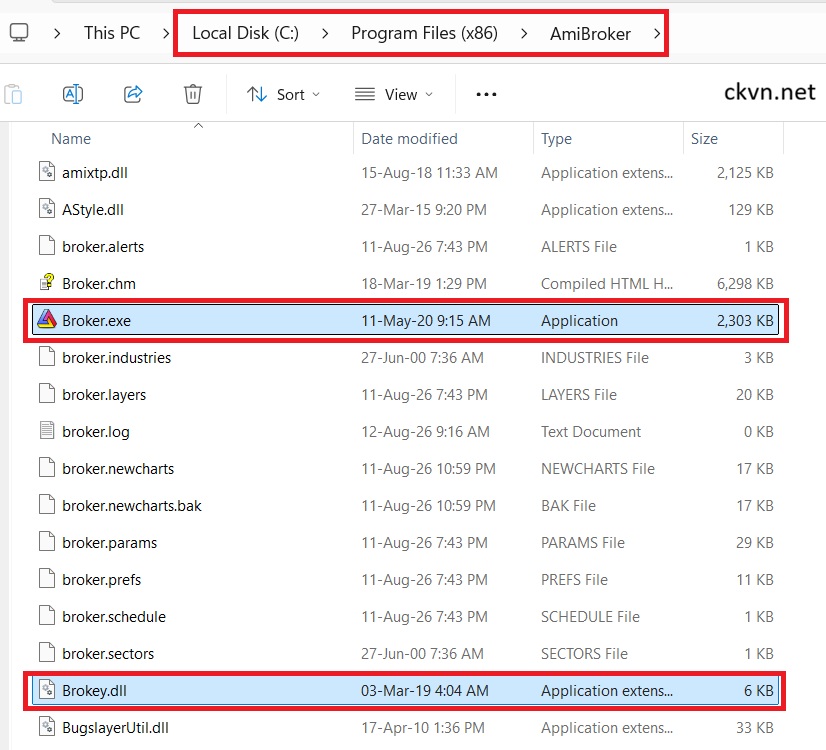Expand the chevron after This PC
The height and width of the screenshot is (750, 826).
pyautogui.click(x=165, y=34)
